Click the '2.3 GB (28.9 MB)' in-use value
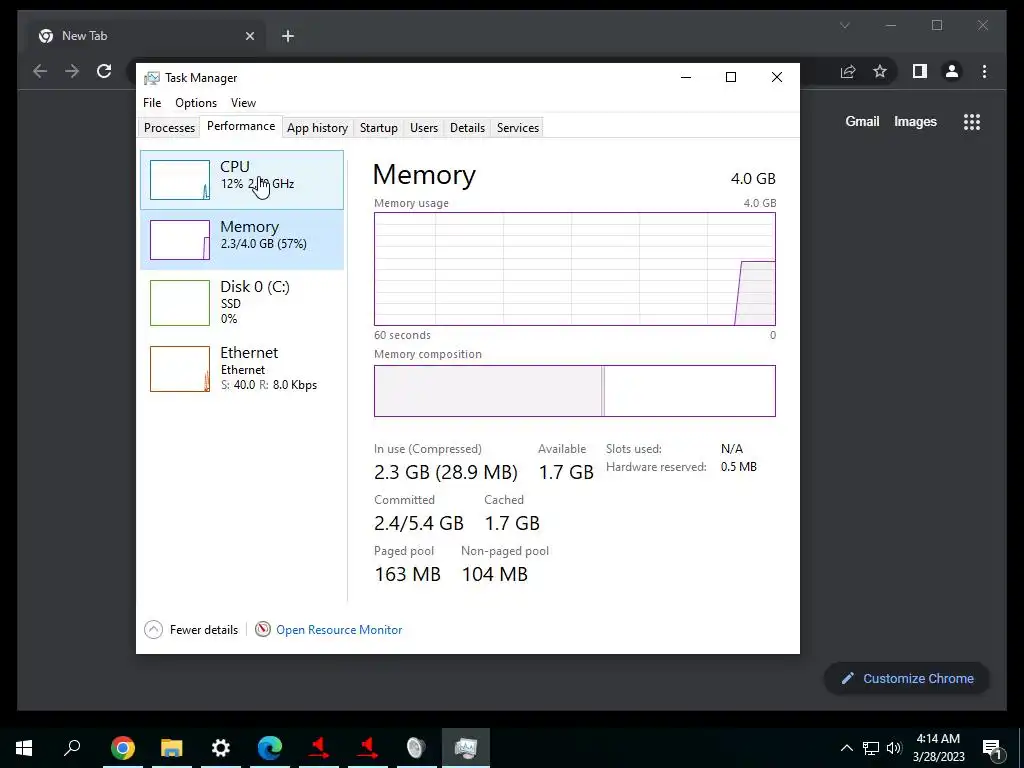This screenshot has height=768, width=1024. click(446, 472)
